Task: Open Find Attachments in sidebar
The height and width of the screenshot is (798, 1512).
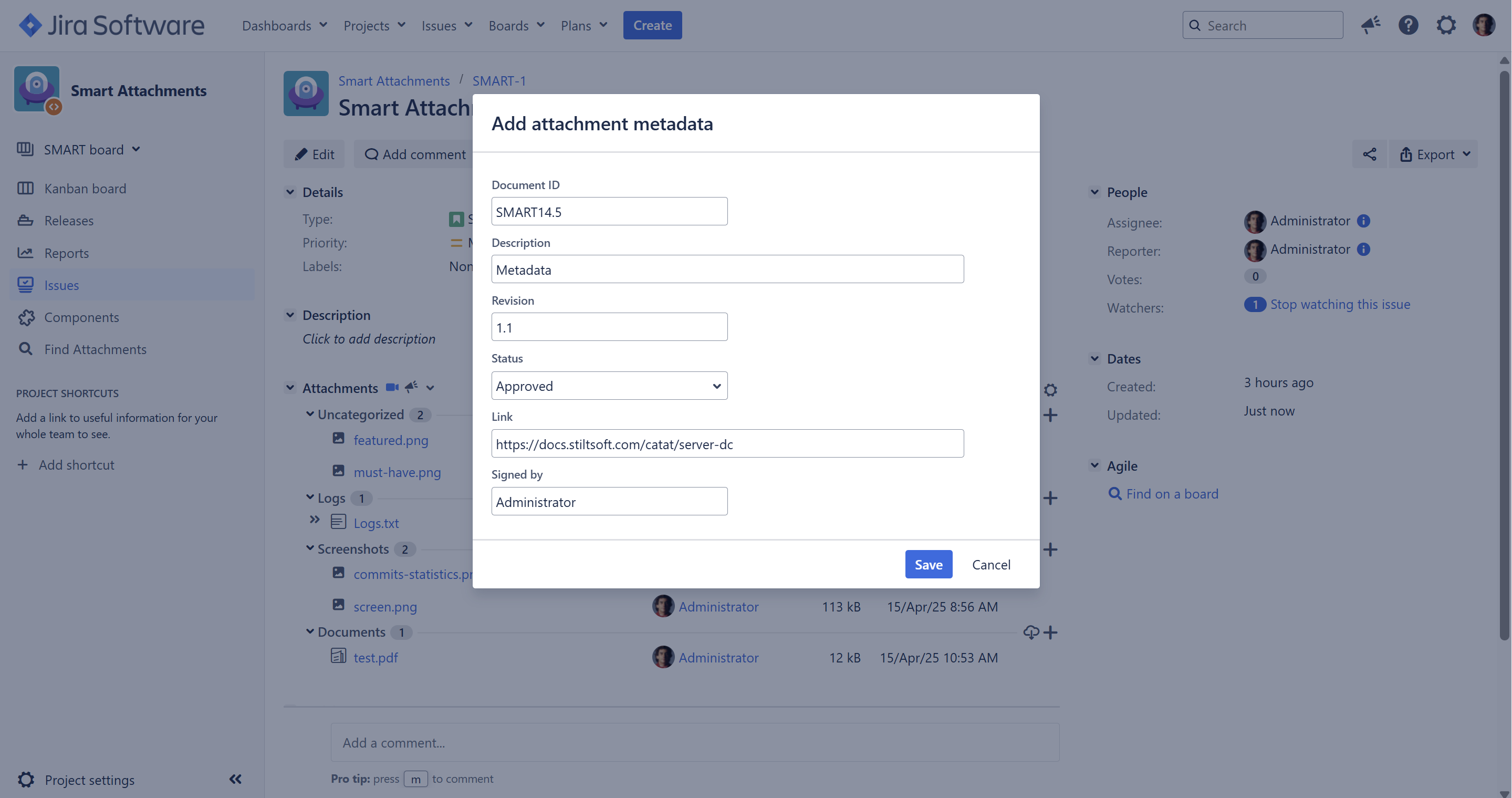Action: point(95,349)
